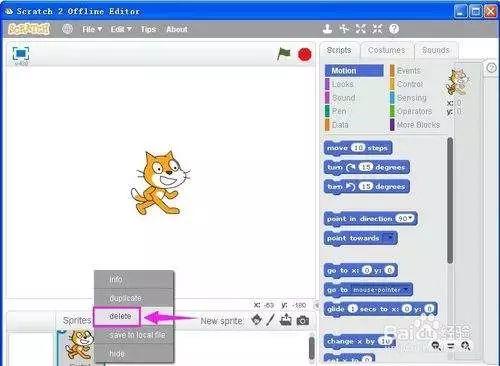The image size is (500, 366).
Task: Paint a new sprite
Action: coord(270,320)
